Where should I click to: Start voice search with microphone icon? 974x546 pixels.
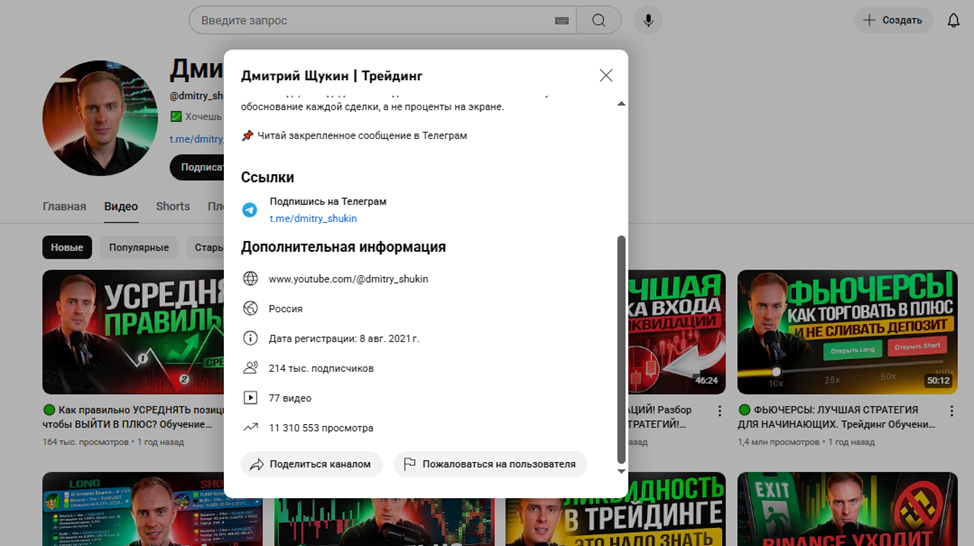tap(648, 20)
